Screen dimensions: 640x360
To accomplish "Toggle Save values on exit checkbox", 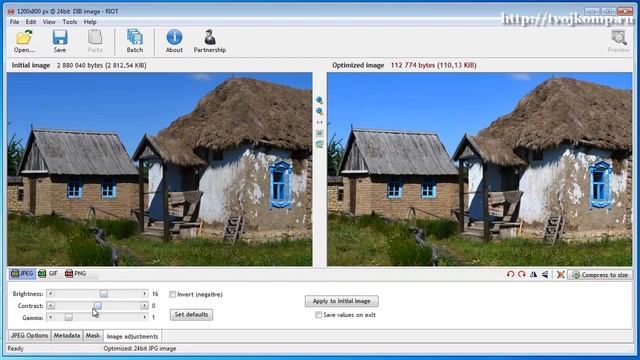I will (318, 315).
